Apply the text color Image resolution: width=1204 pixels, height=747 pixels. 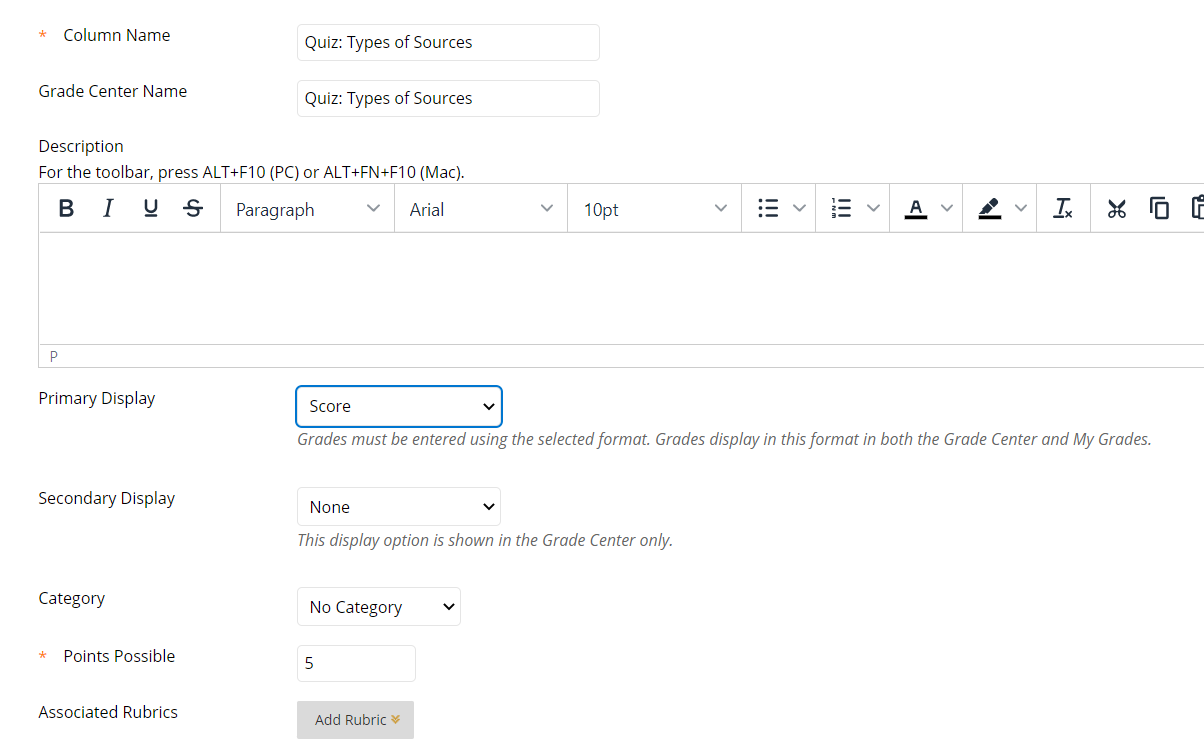coord(916,208)
